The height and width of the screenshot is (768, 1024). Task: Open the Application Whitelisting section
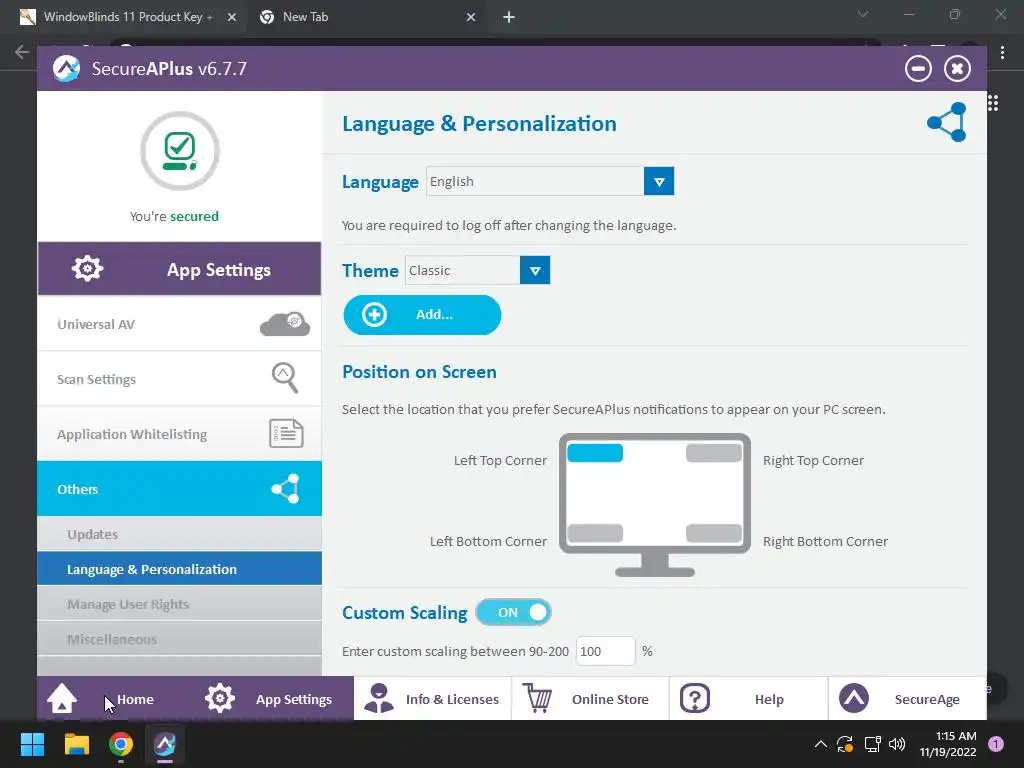coord(180,434)
